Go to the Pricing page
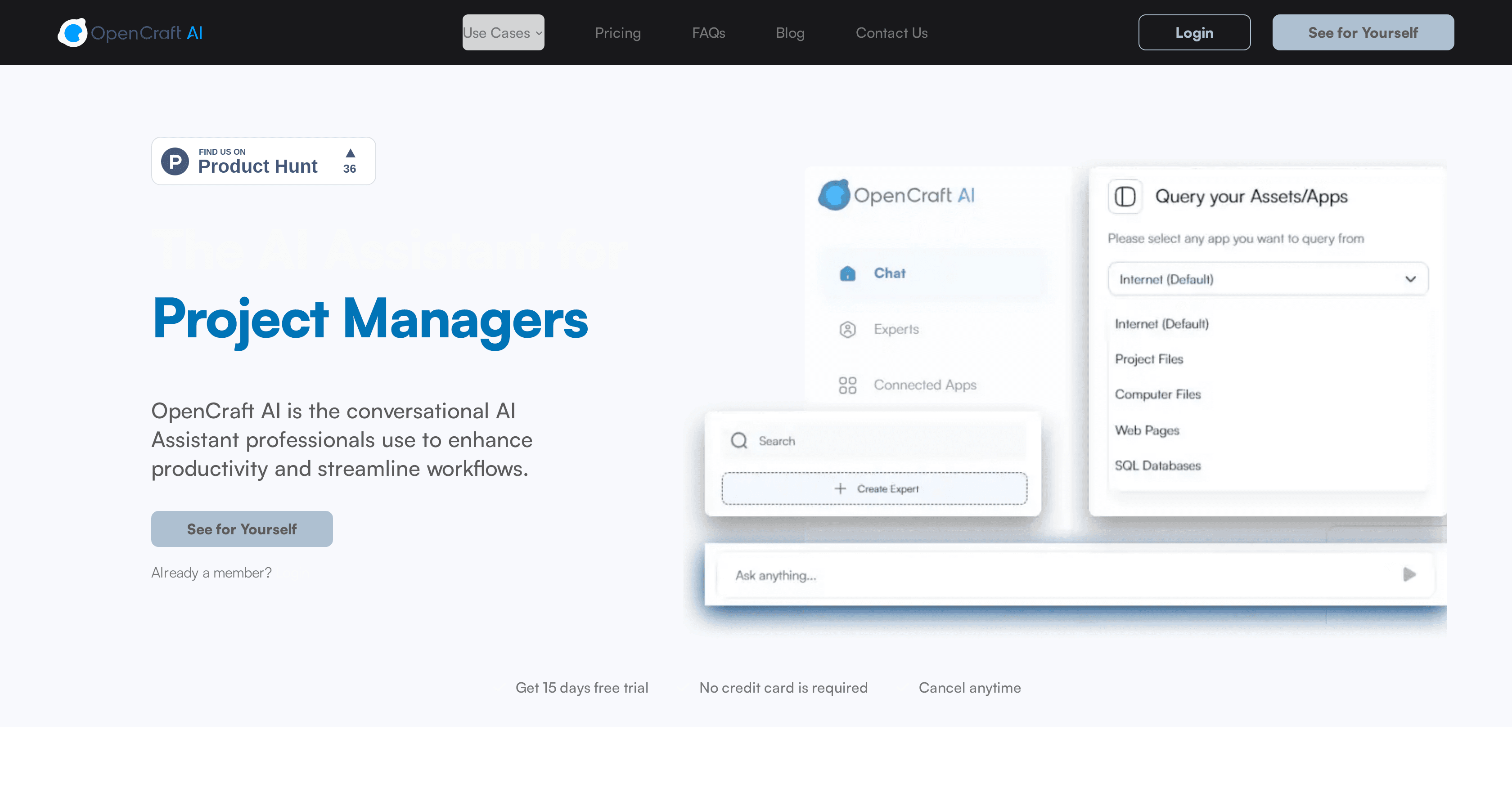 pos(617,32)
